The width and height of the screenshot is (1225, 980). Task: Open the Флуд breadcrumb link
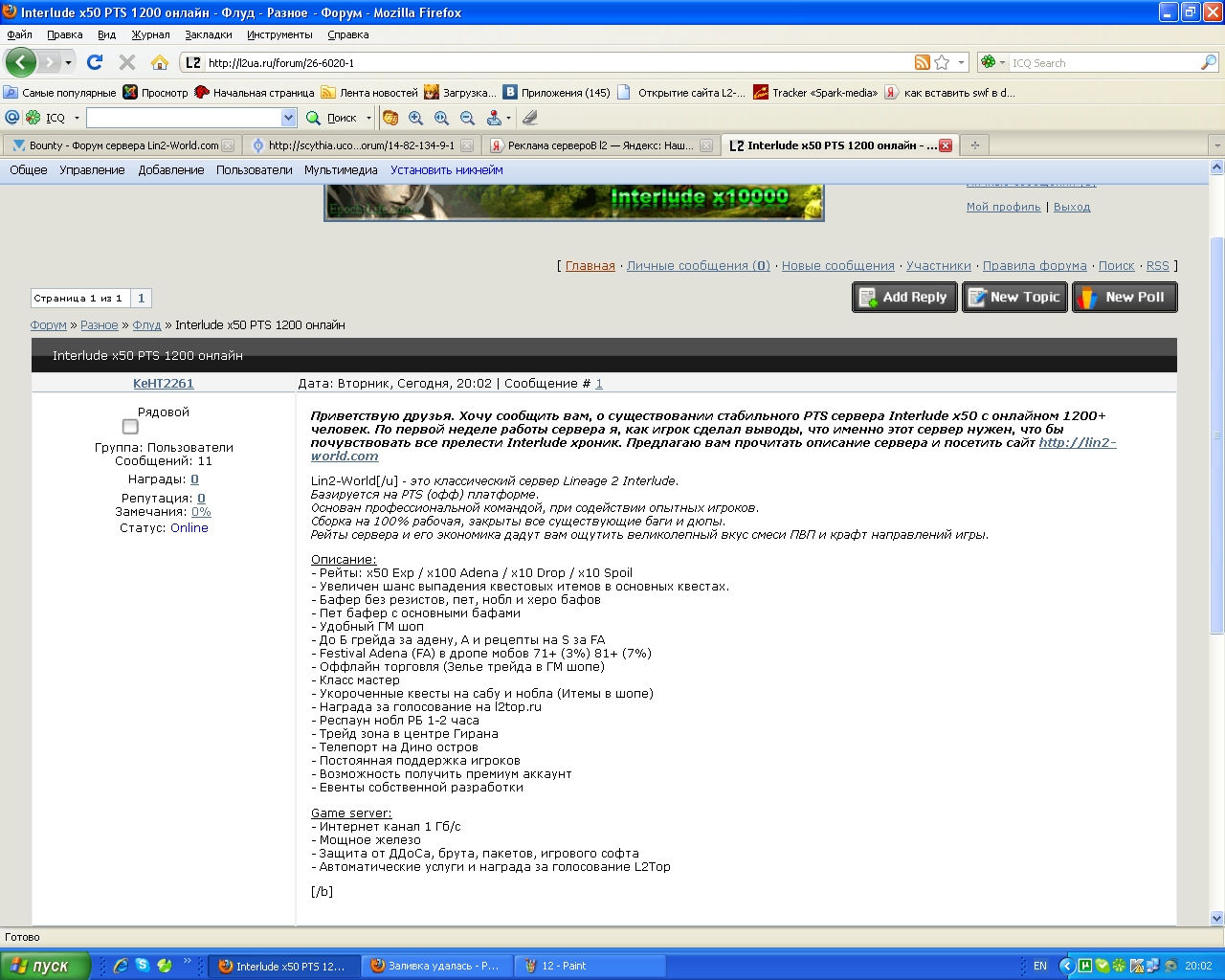(146, 325)
